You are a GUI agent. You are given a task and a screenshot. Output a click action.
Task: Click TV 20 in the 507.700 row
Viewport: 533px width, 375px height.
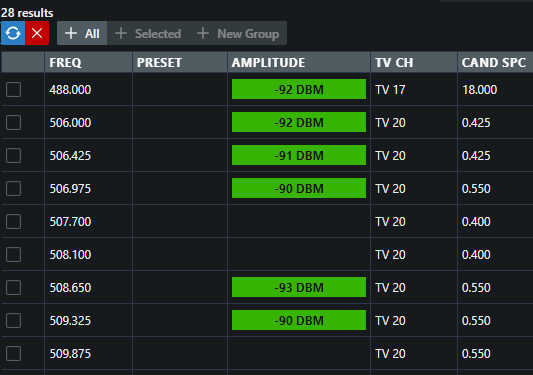tap(390, 222)
